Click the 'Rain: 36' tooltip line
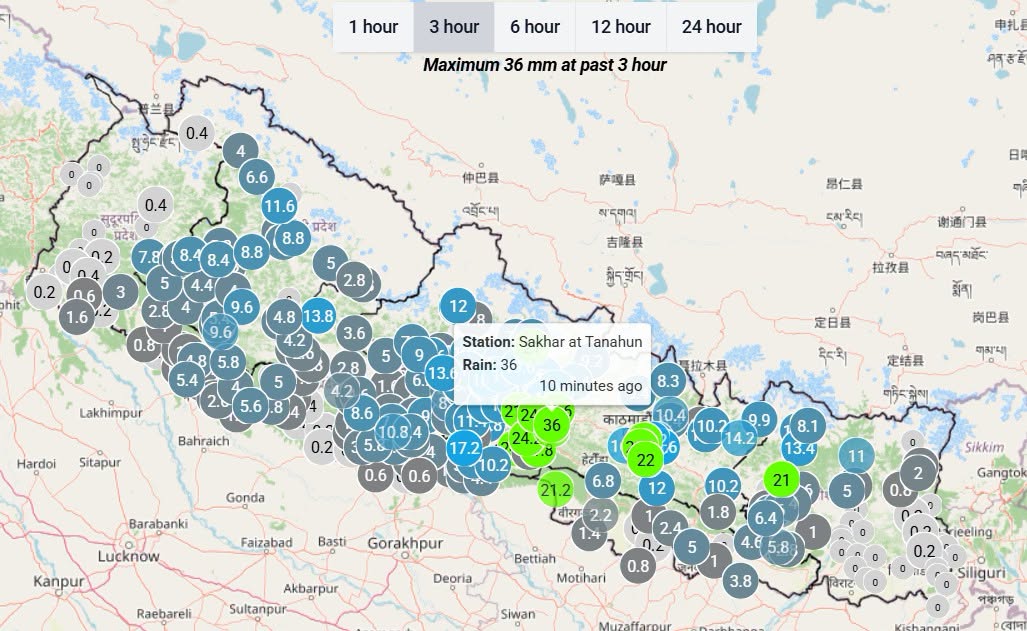This screenshot has width=1027, height=631. [490, 364]
